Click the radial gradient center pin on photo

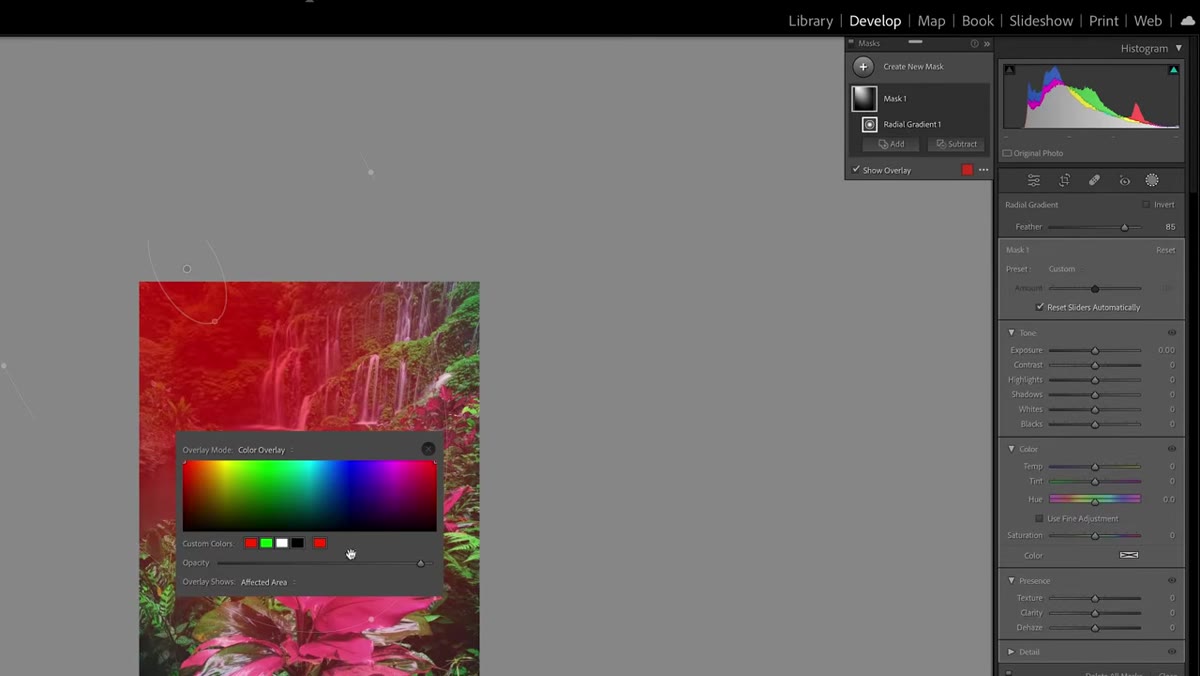coord(187,269)
